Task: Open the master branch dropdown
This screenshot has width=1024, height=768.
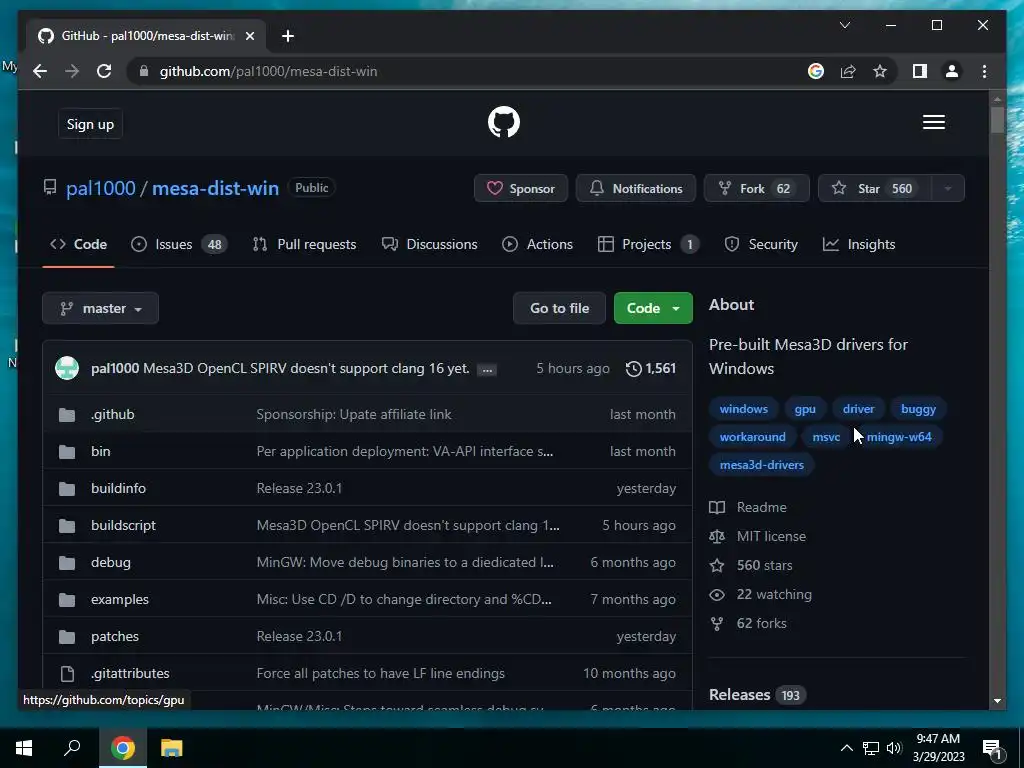Action: pos(101,308)
